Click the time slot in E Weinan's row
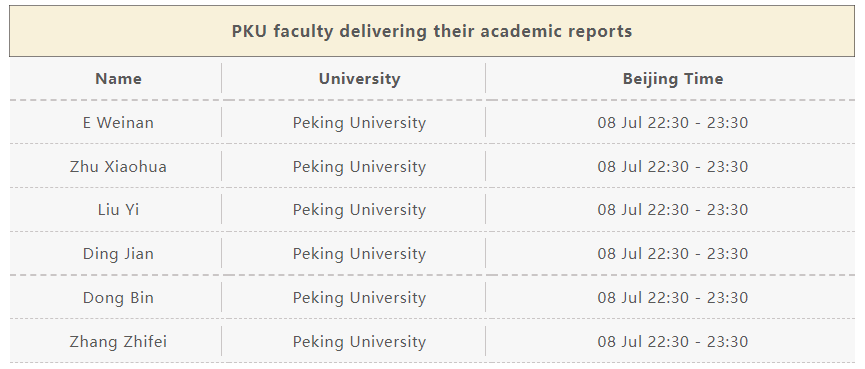The height and width of the screenshot is (369, 865). [672, 122]
